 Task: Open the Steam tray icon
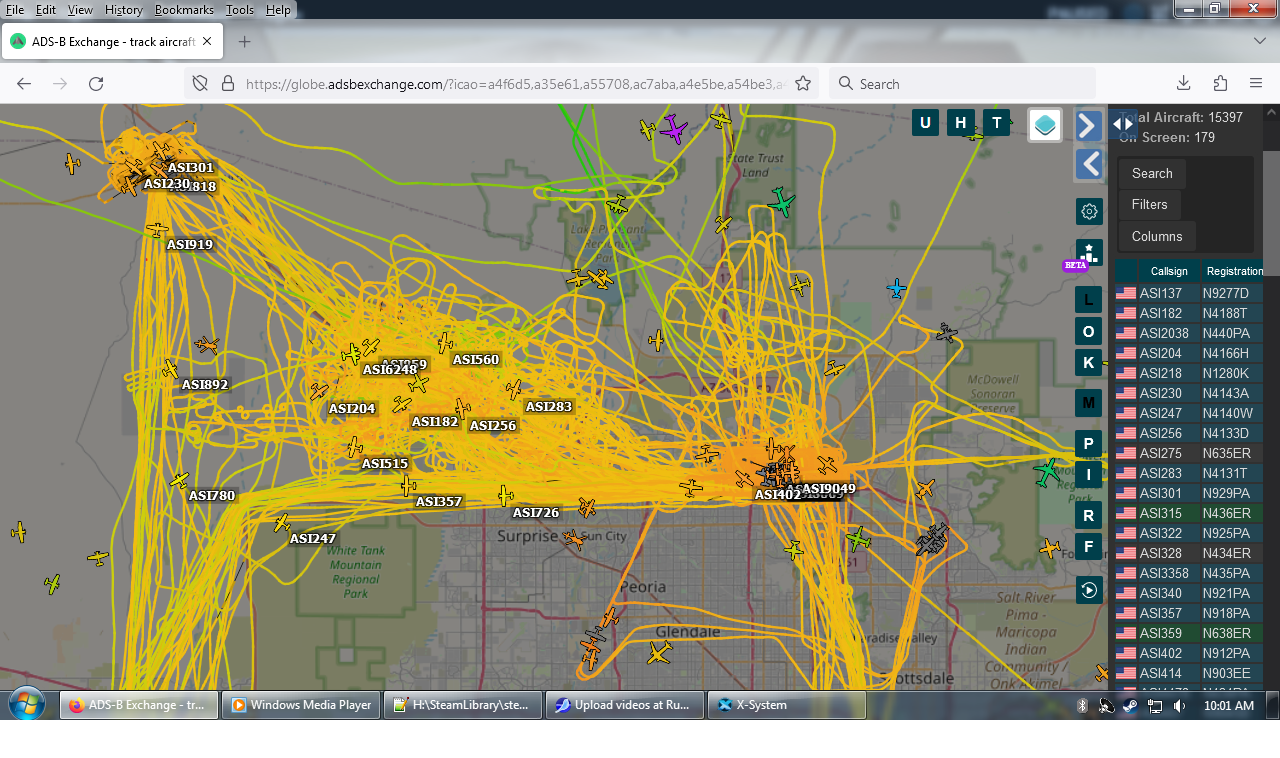(x=1130, y=705)
